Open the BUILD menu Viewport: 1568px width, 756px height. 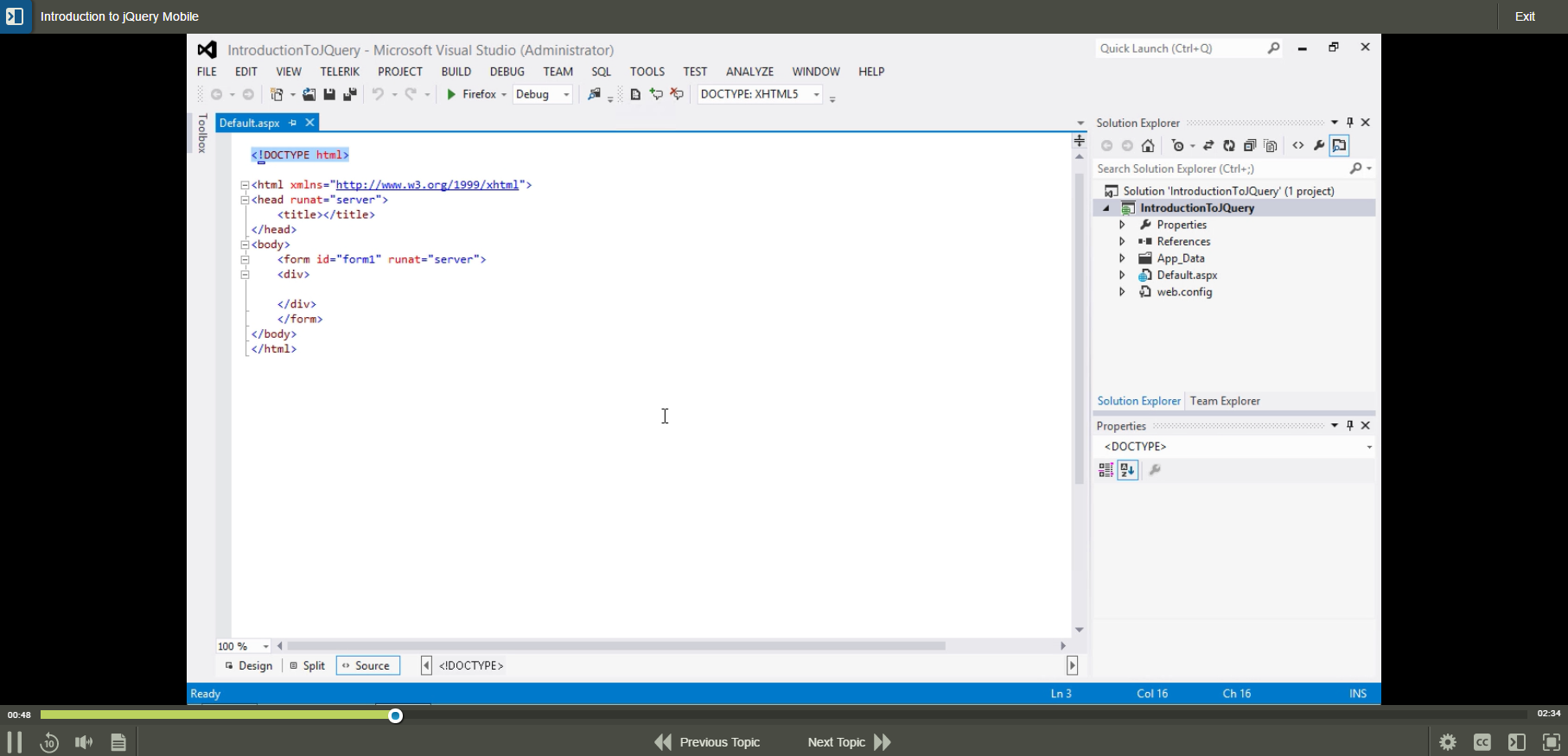click(x=456, y=72)
